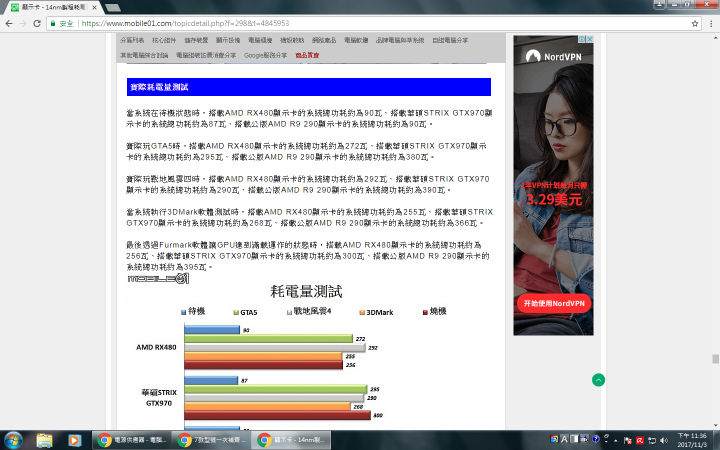Image resolution: width=720 pixels, height=450 pixels.
Task: Click the ad choices info icon
Action: pos(582,39)
